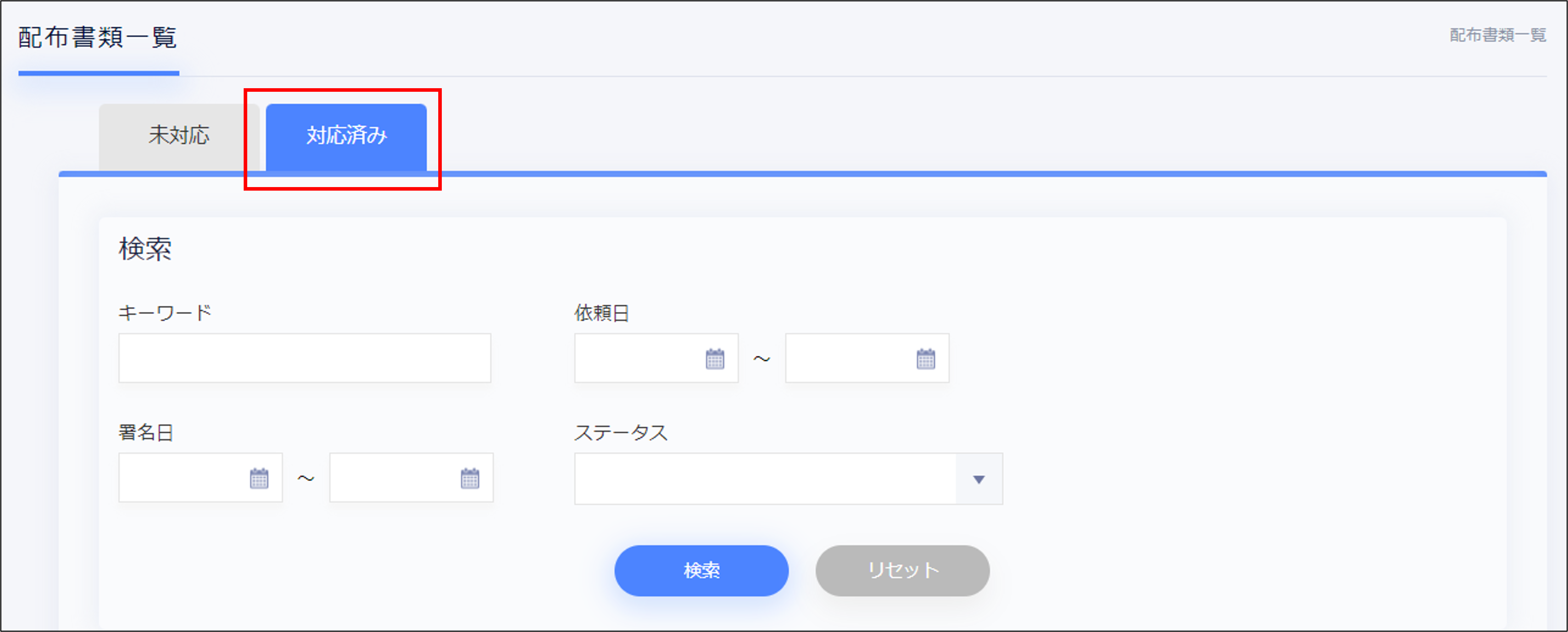Image resolution: width=1568 pixels, height=632 pixels.
Task: Click the 署名日 start date field
Action: point(200,477)
